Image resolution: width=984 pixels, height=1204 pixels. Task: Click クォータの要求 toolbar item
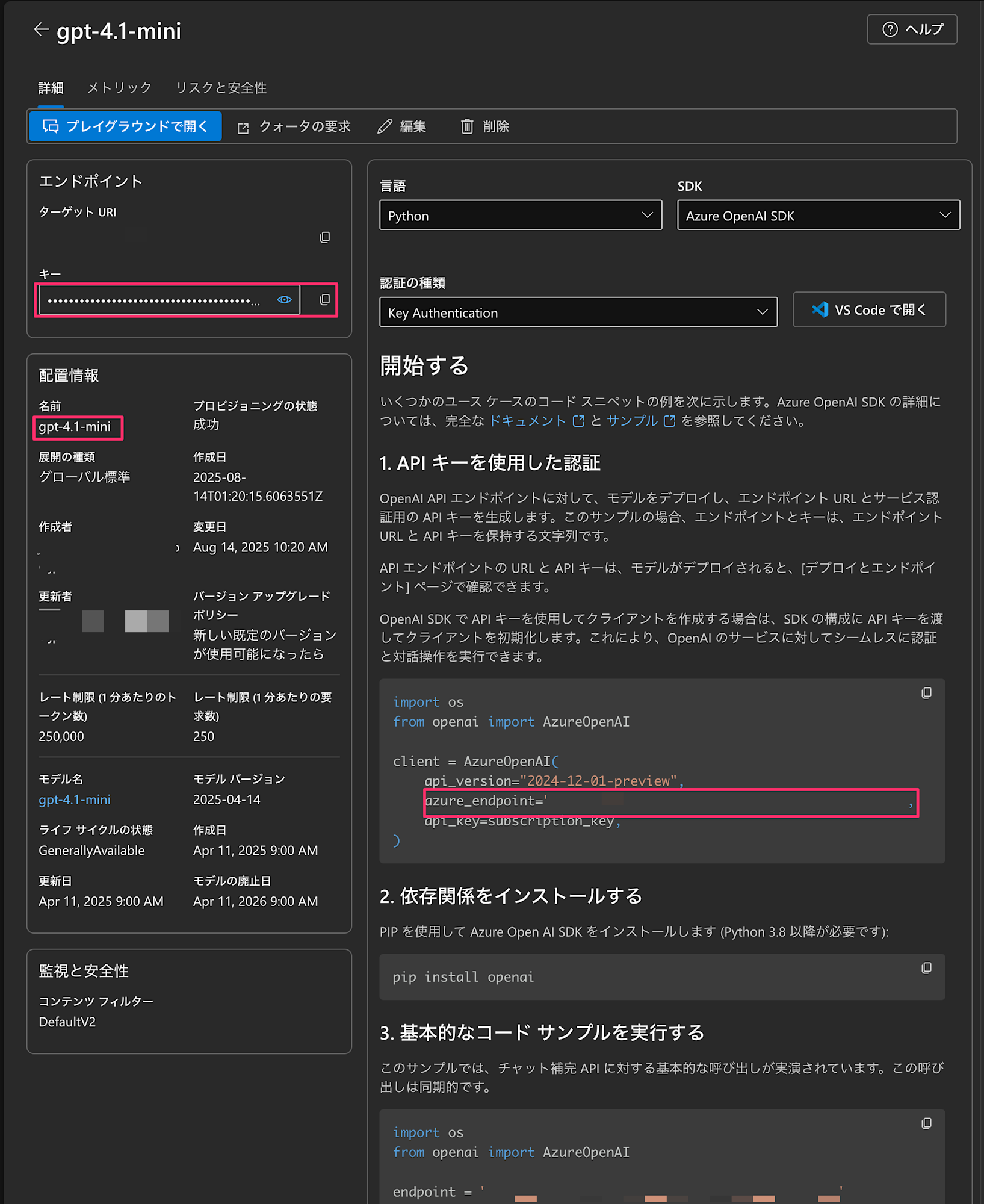[294, 126]
